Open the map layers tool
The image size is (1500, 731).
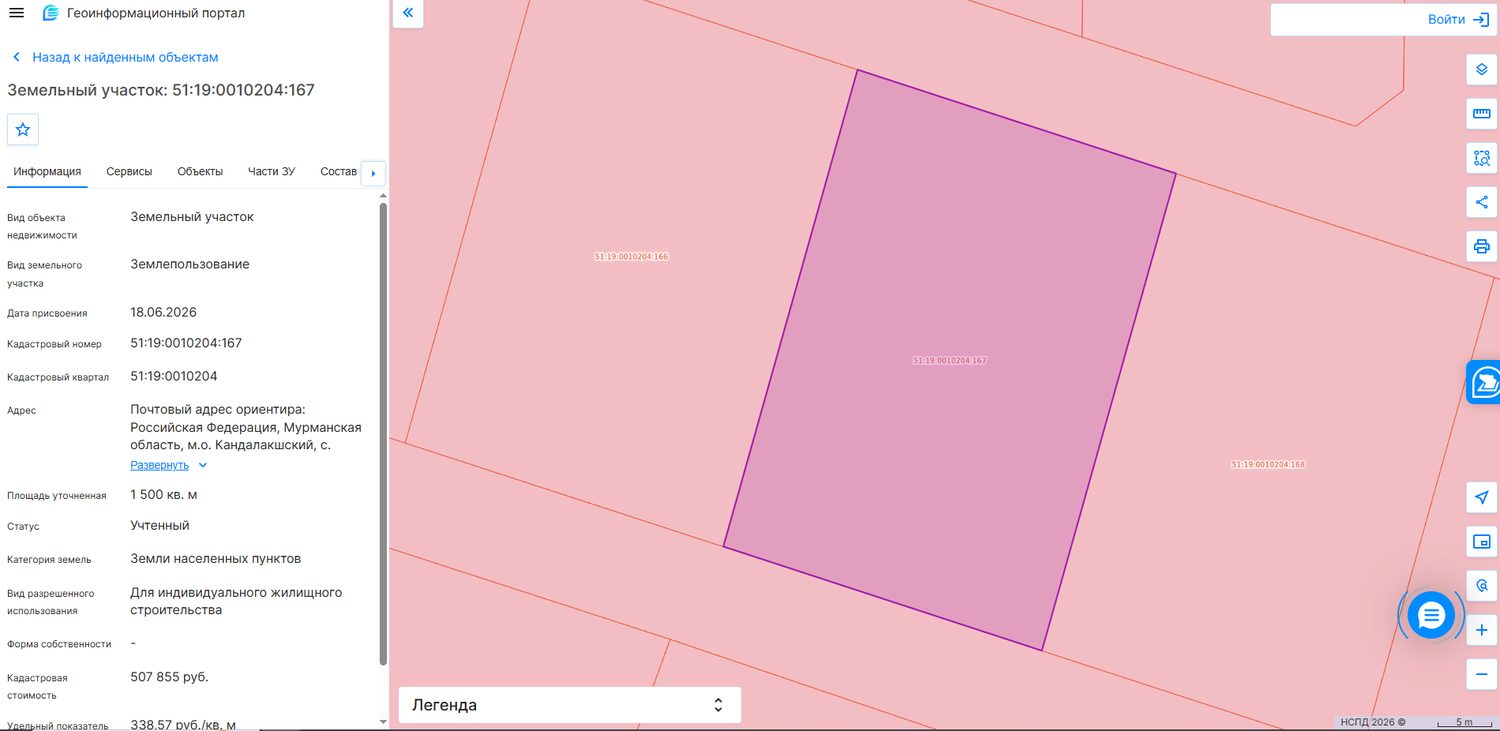(x=1481, y=70)
